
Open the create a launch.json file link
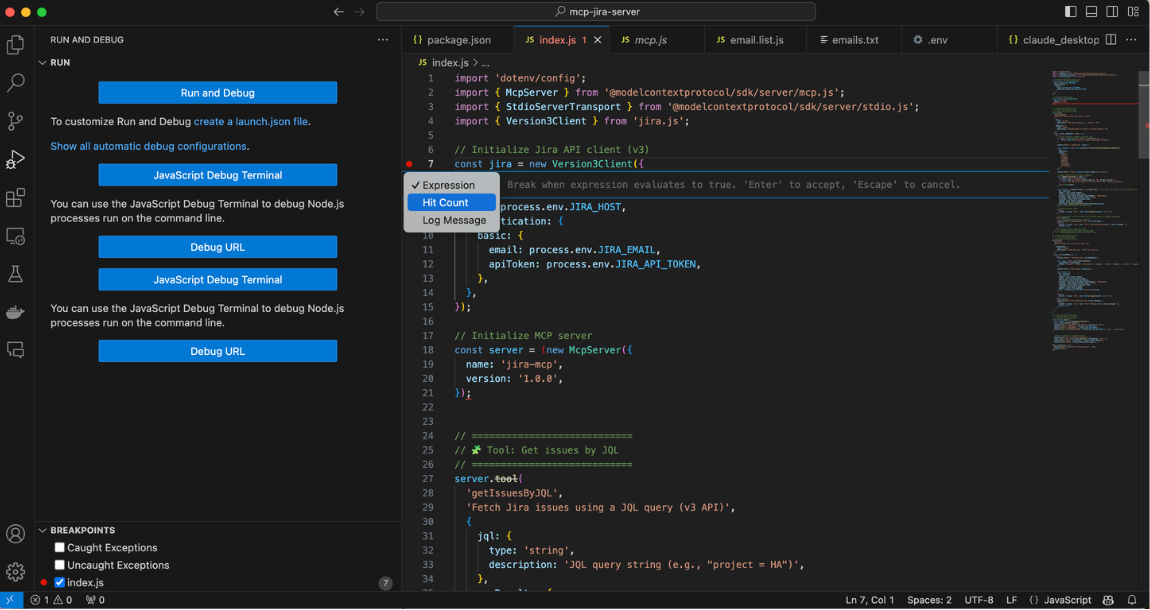251,122
